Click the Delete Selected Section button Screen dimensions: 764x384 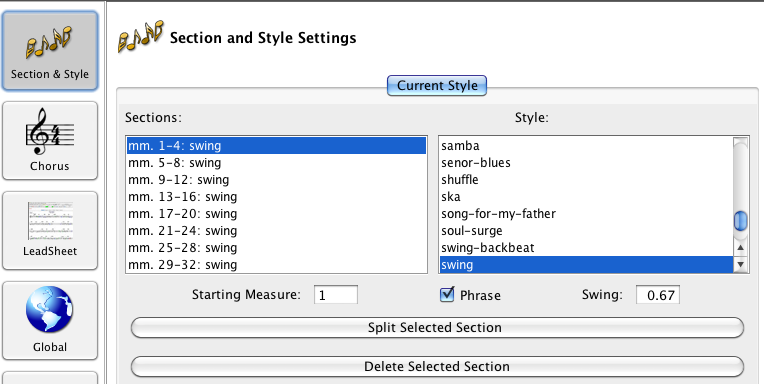[x=437, y=366]
